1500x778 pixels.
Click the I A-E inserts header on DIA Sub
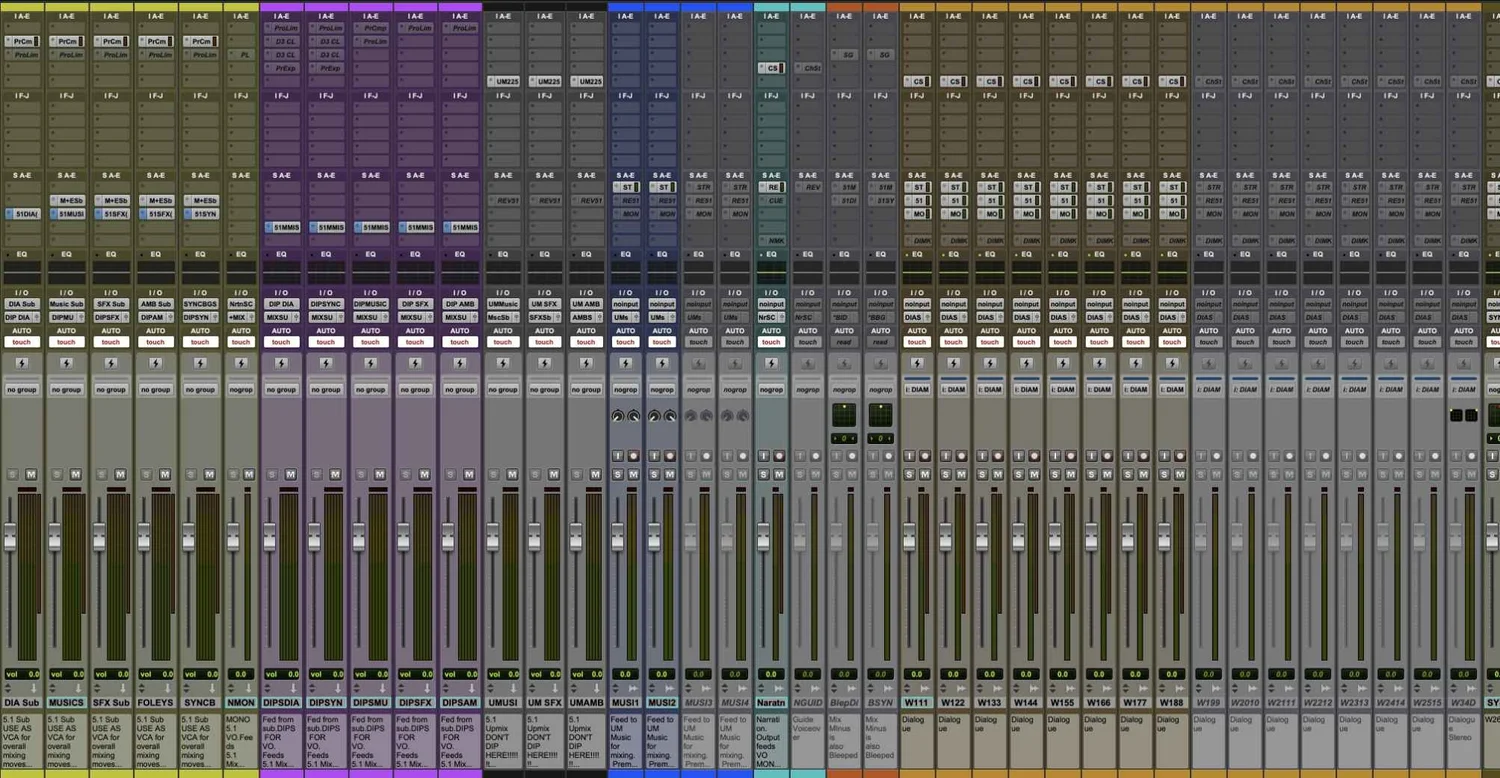(x=22, y=15)
